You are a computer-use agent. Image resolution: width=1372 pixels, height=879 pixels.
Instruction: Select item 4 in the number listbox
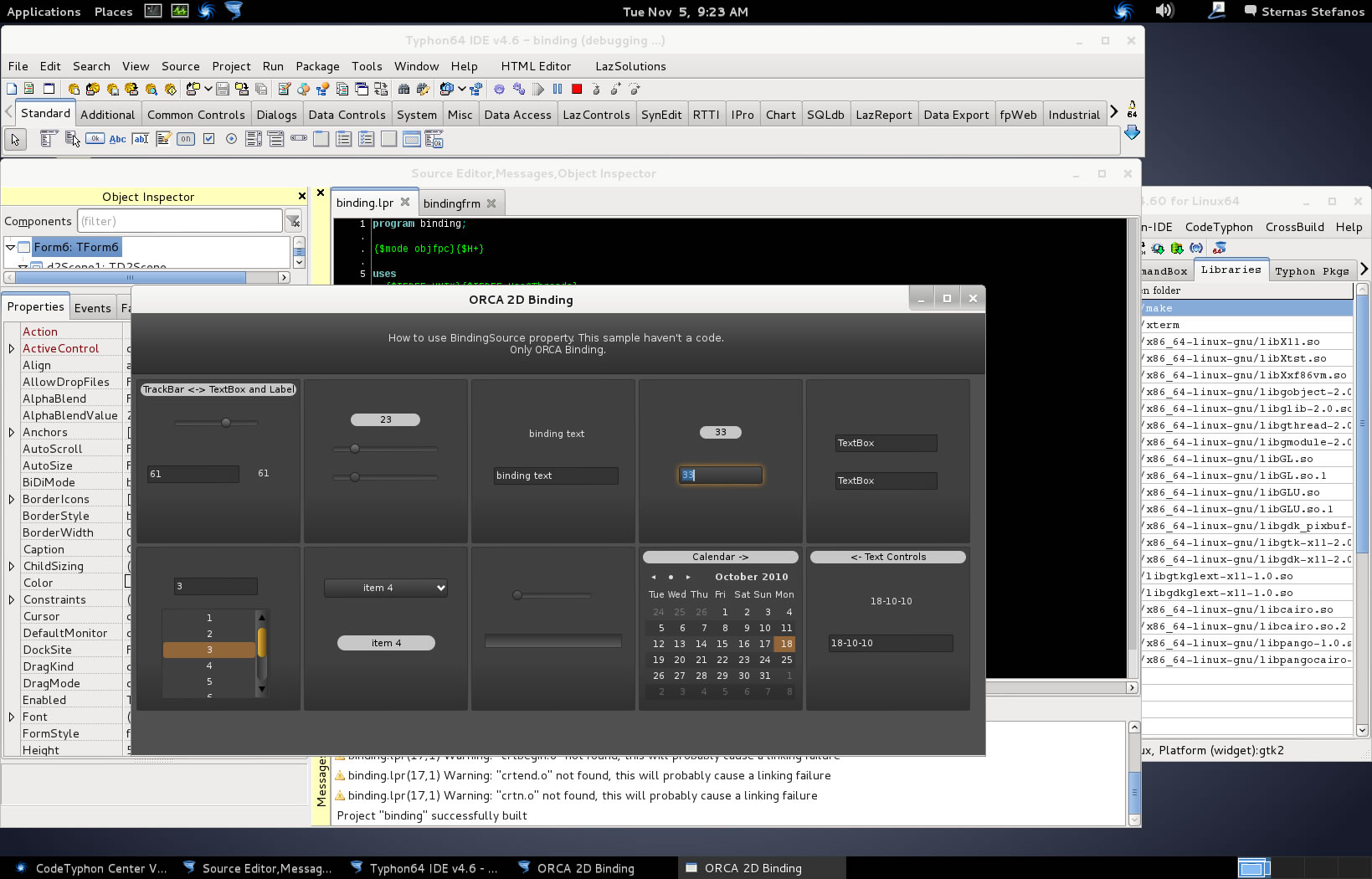[x=209, y=666]
